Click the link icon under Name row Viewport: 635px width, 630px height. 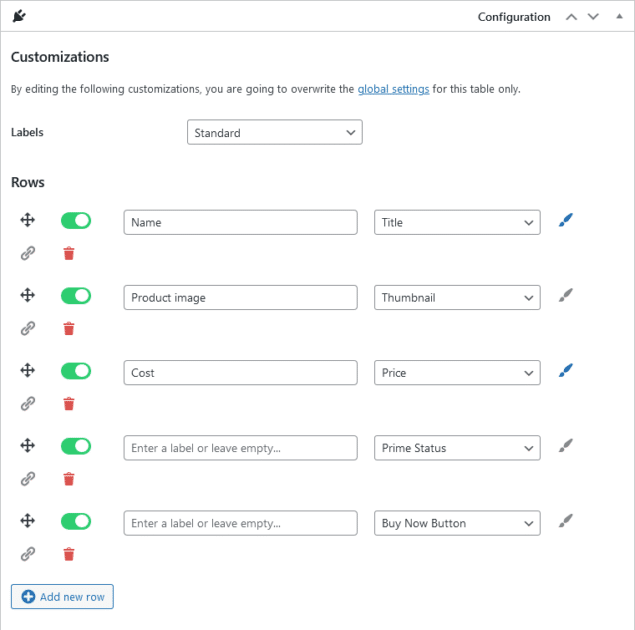click(28, 254)
